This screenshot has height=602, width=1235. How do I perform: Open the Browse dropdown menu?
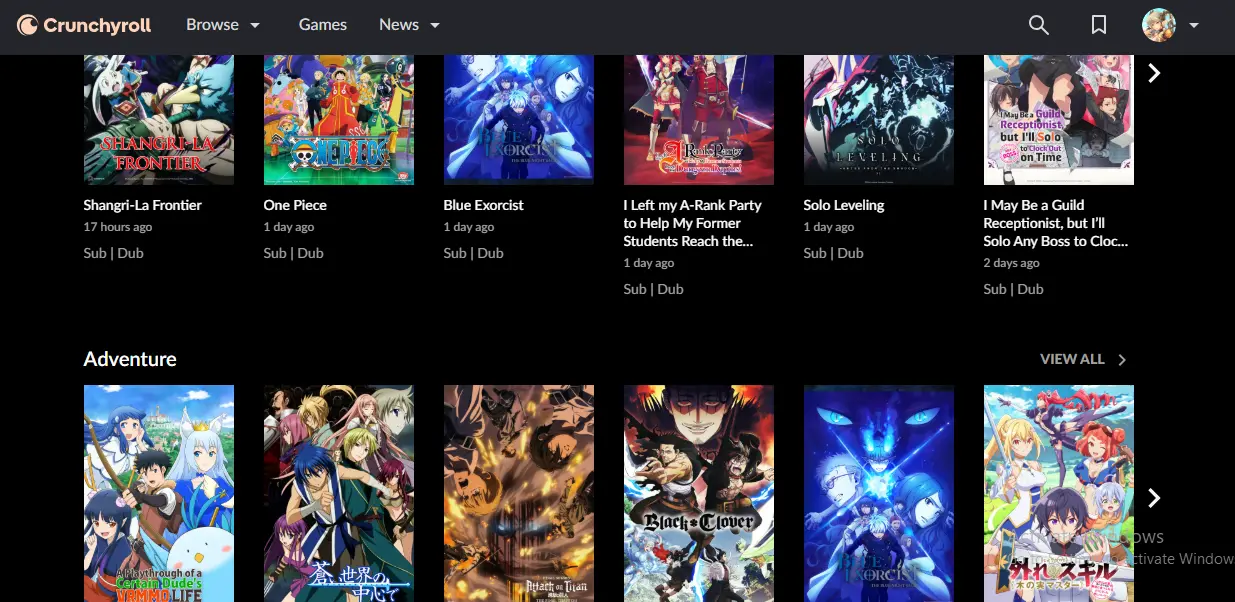point(223,25)
